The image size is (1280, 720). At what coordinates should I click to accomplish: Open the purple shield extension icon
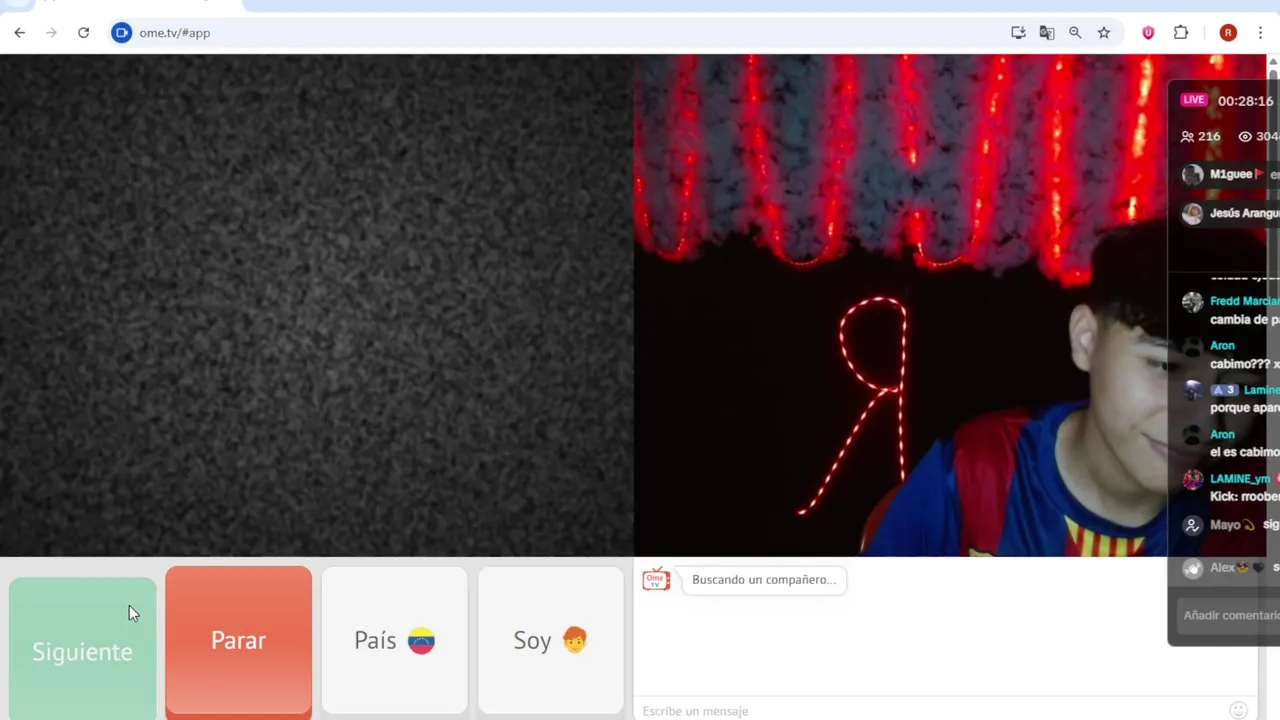tap(1148, 33)
